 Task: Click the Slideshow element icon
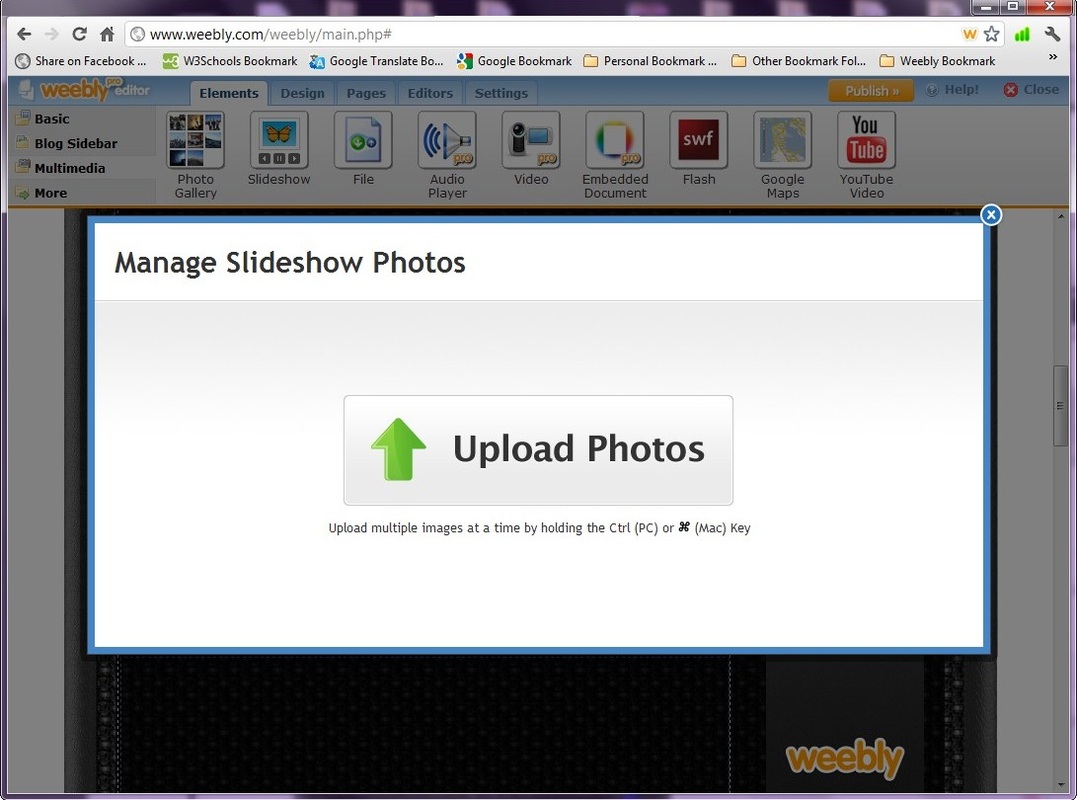click(x=279, y=140)
